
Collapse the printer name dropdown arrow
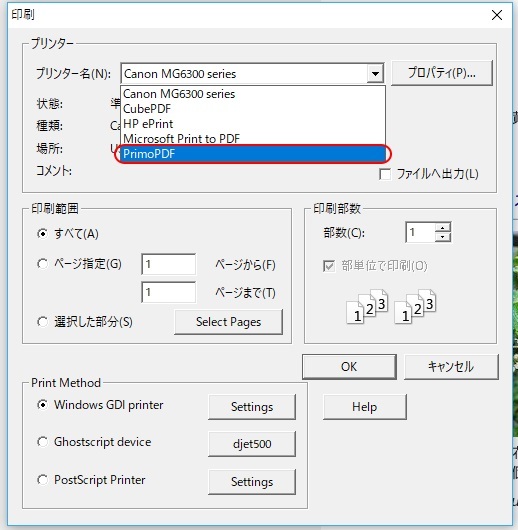375,74
